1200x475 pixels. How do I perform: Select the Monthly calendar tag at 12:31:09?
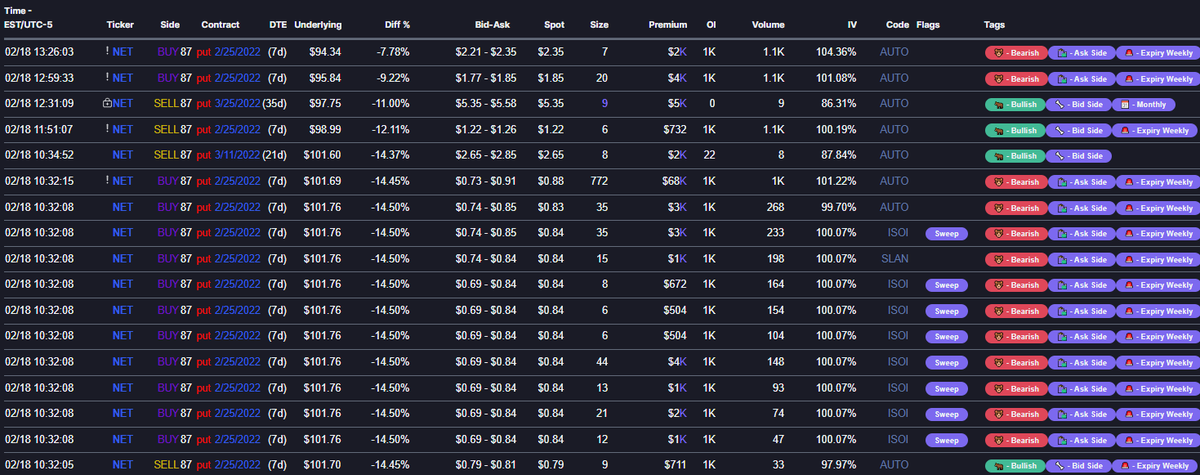(x=1146, y=104)
